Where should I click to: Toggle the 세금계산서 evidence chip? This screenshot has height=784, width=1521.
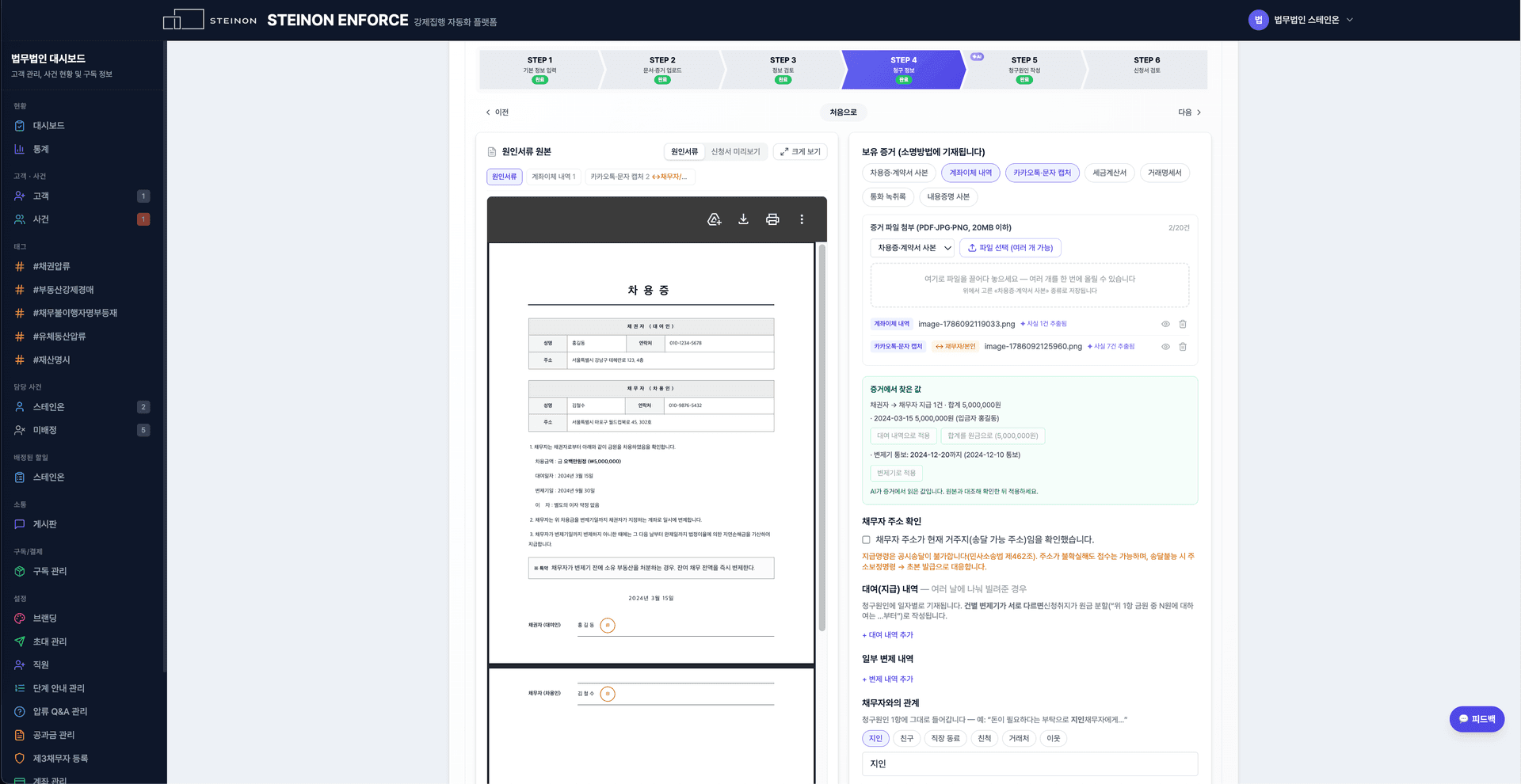[1109, 173]
